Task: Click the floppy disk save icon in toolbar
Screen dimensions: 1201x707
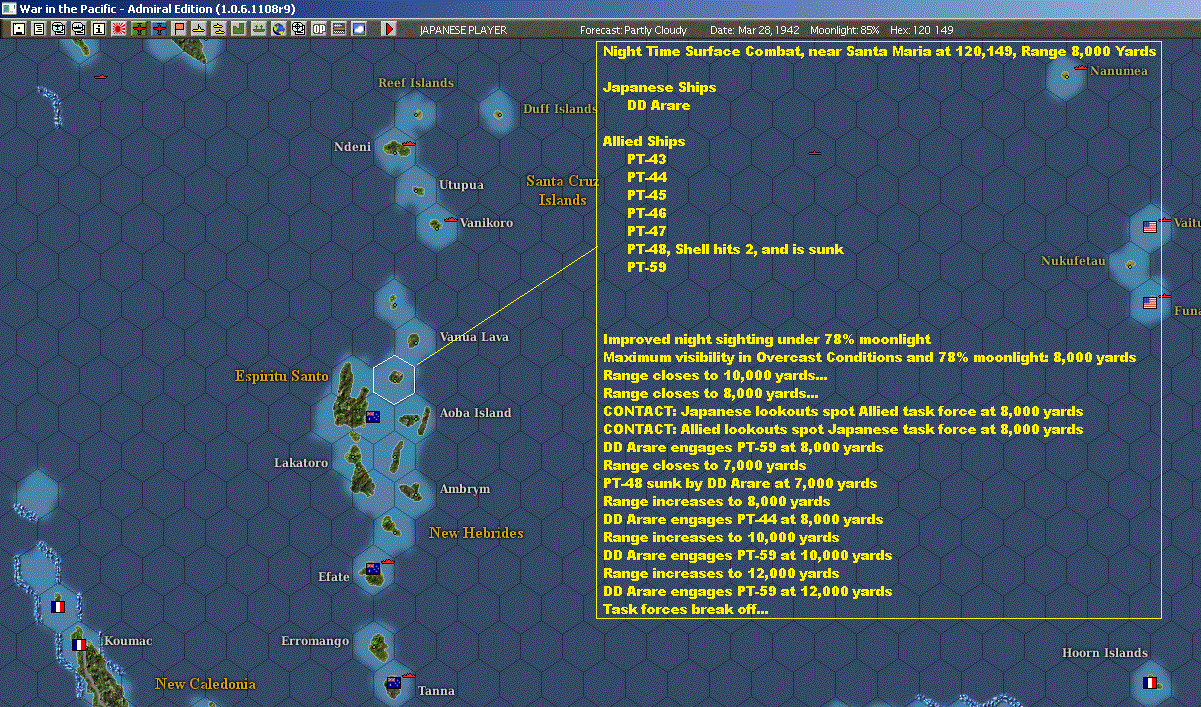Action: pyautogui.click(x=19, y=30)
